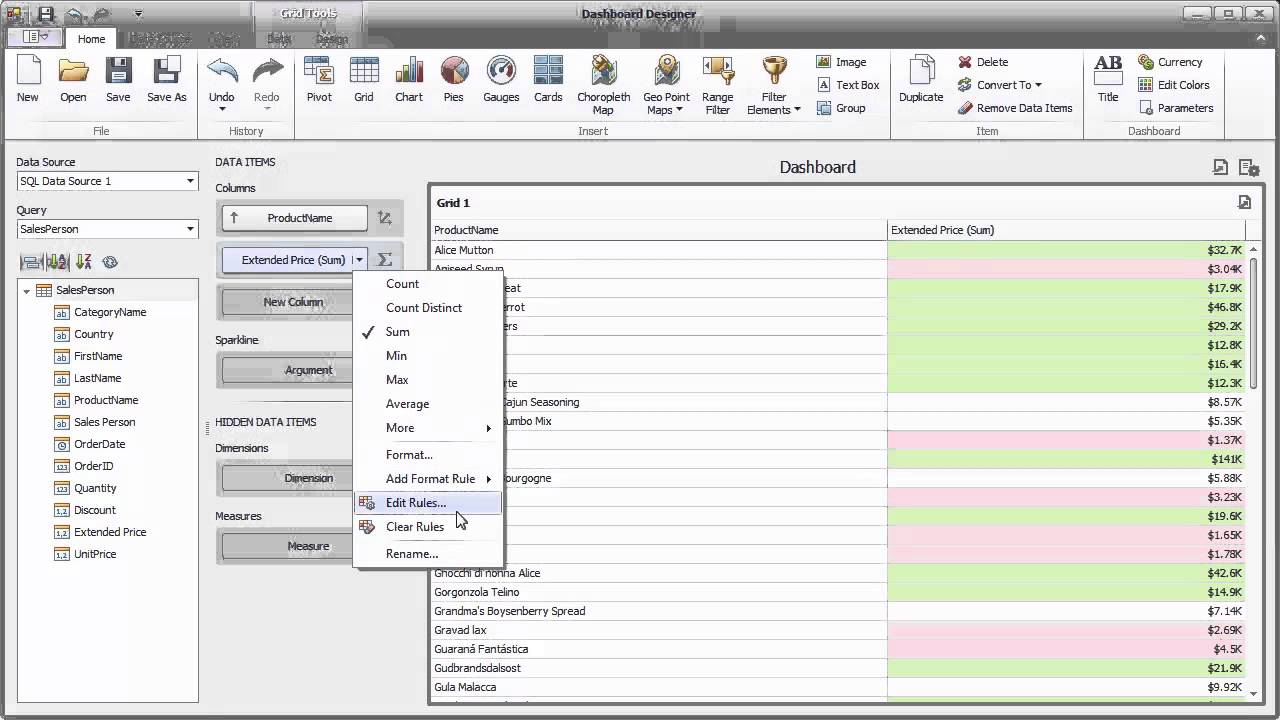Open Format... from context menu
This screenshot has width=1280, height=720.
point(427,455)
